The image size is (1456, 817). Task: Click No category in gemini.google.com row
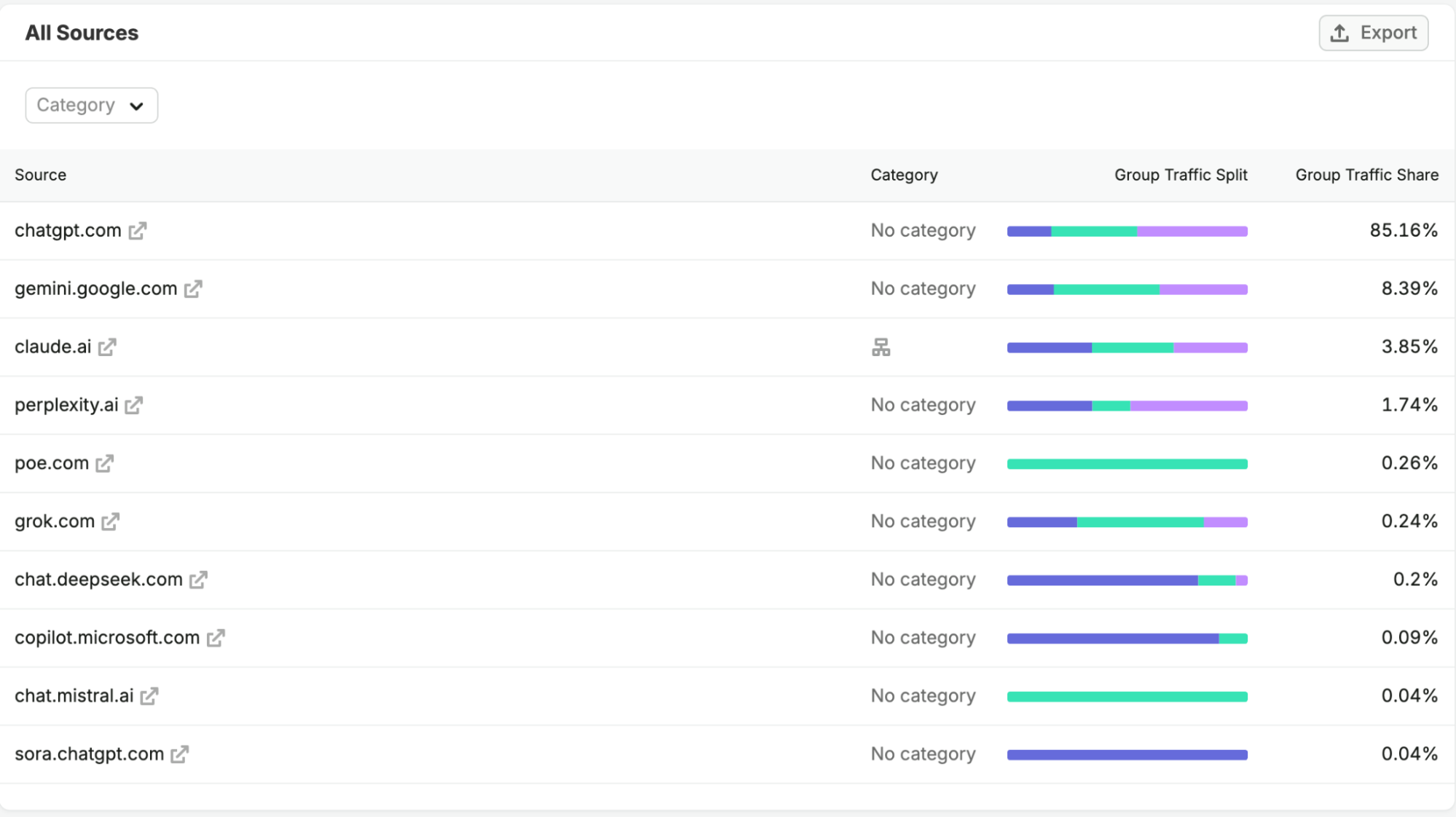pyautogui.click(x=923, y=289)
